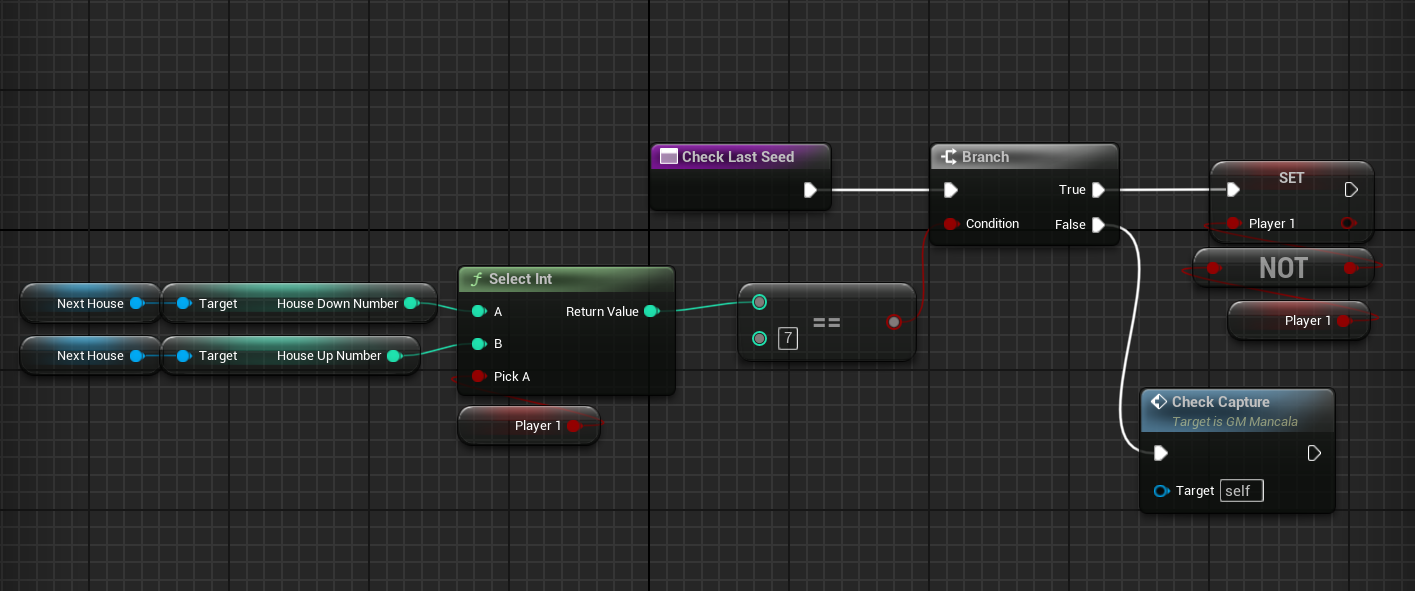Click the equals node's boolean output pin
Viewport: 1415px width, 591px height.
coord(893,322)
